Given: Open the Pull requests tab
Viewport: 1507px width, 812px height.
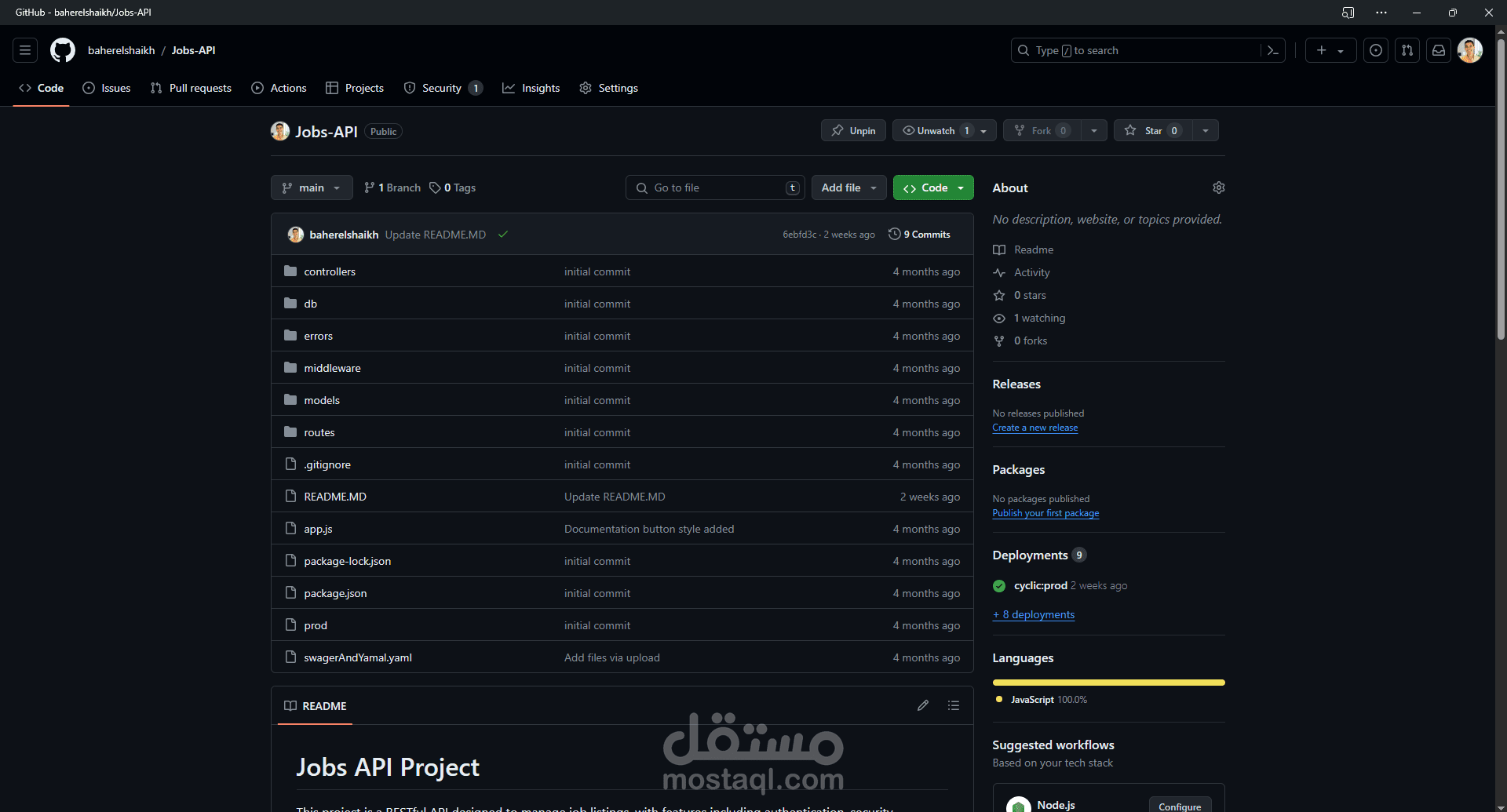Looking at the screenshot, I should [x=191, y=88].
